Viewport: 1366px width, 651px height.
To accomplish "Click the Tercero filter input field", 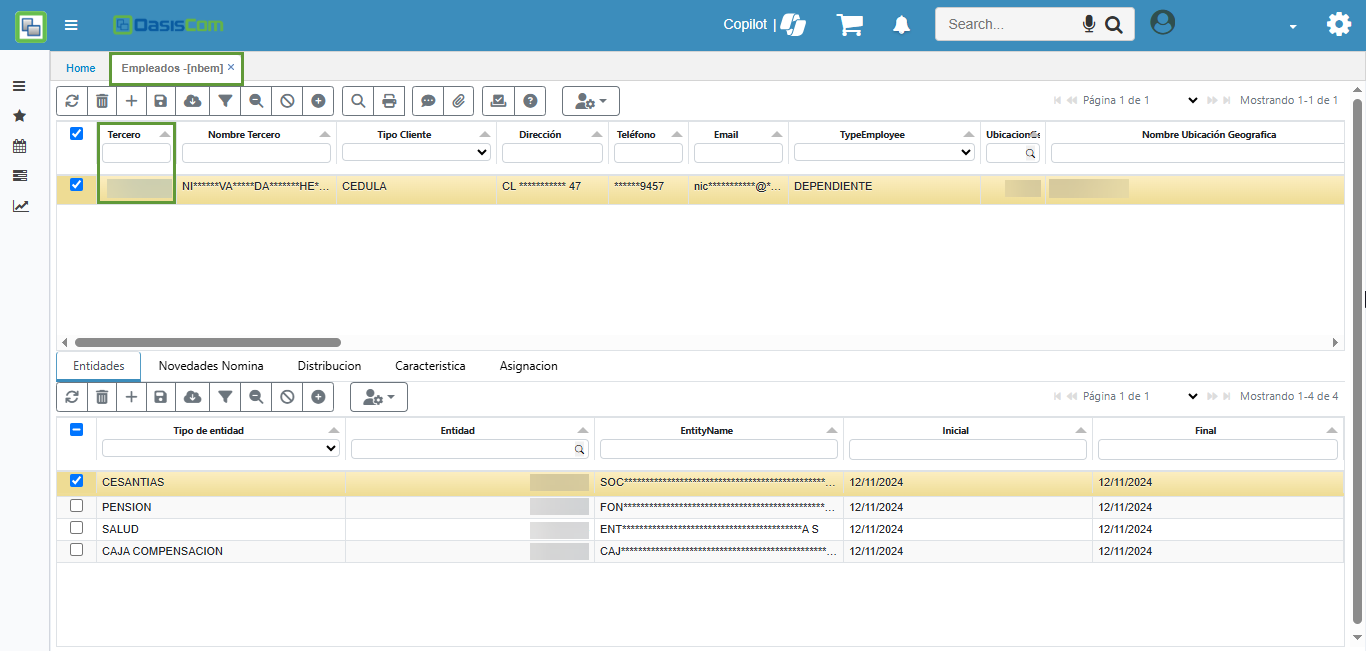I will coord(136,153).
